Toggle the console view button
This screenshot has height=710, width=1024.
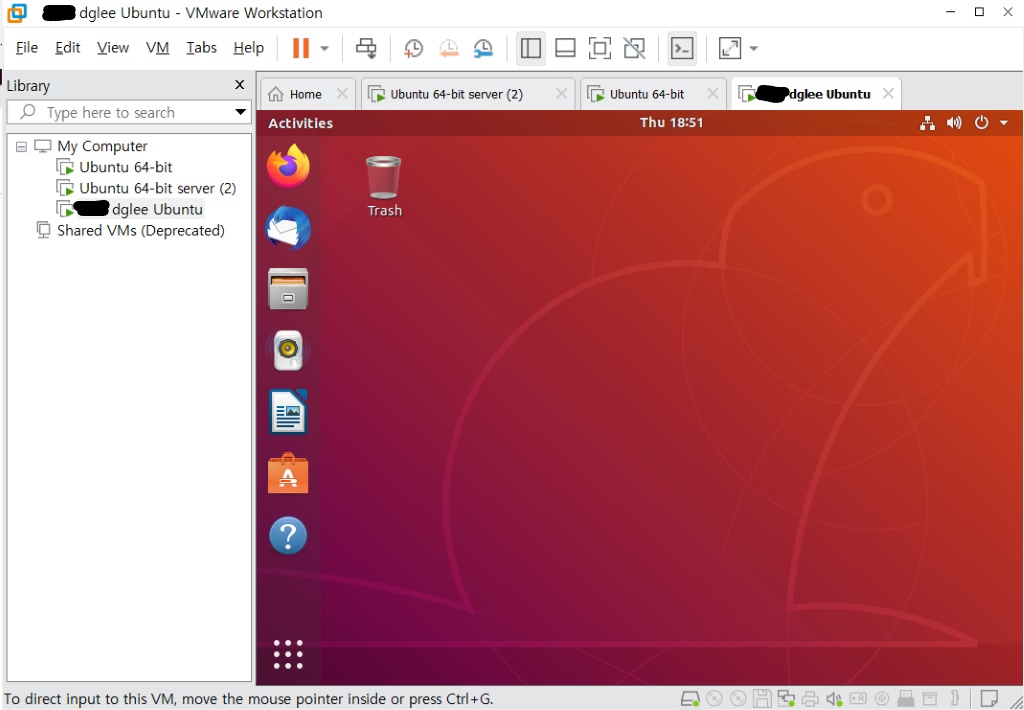(682, 48)
